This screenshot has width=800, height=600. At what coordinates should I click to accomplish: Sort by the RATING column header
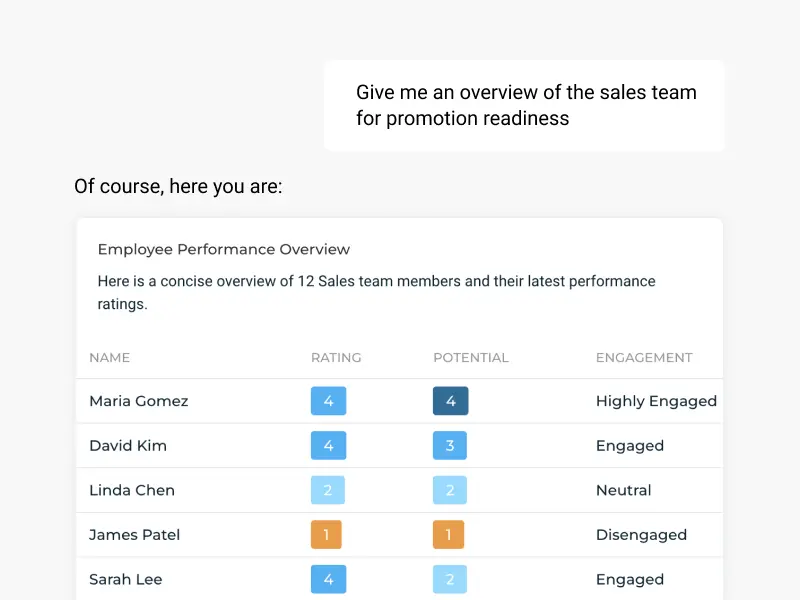(x=336, y=358)
